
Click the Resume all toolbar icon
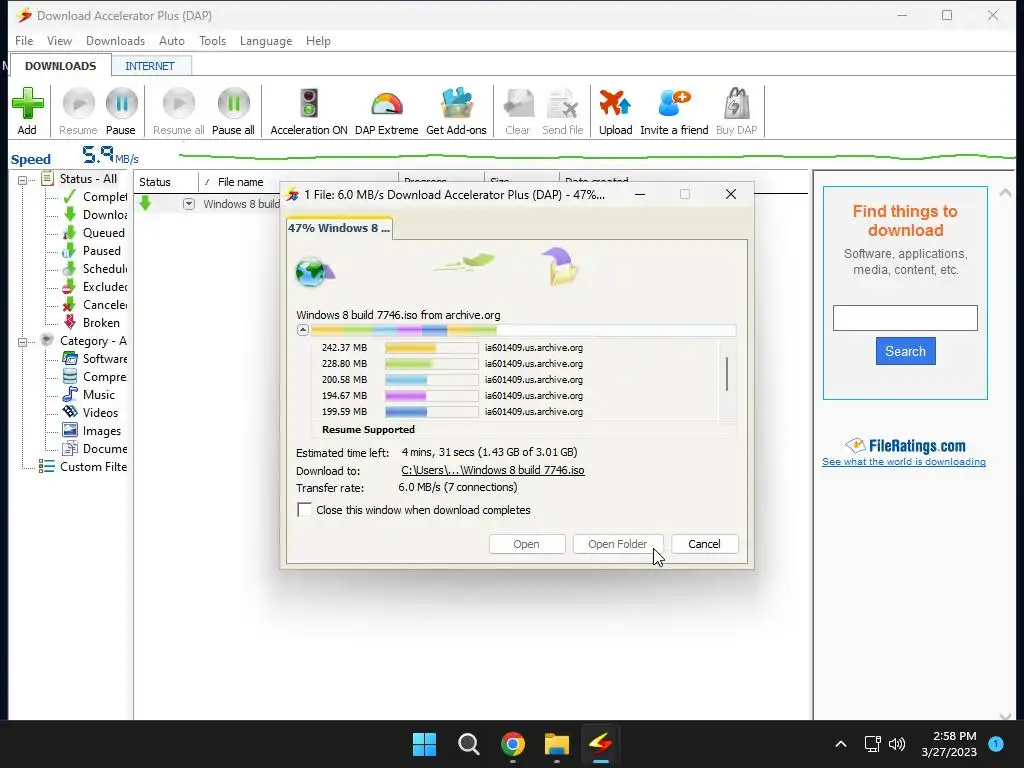pyautogui.click(x=178, y=104)
